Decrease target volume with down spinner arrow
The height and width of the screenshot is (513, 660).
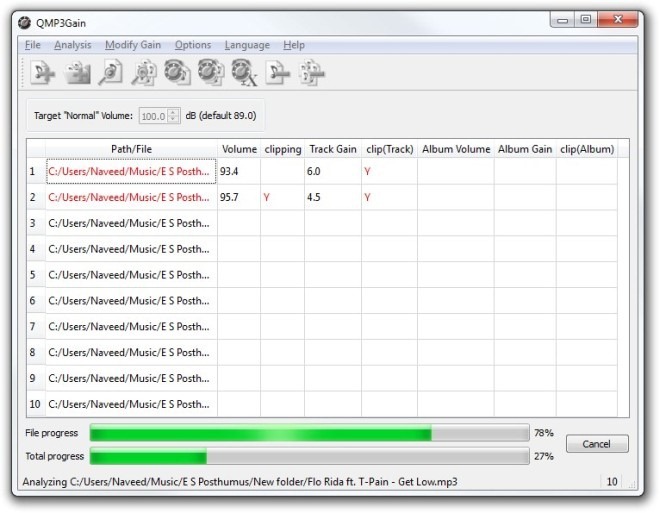[173, 119]
